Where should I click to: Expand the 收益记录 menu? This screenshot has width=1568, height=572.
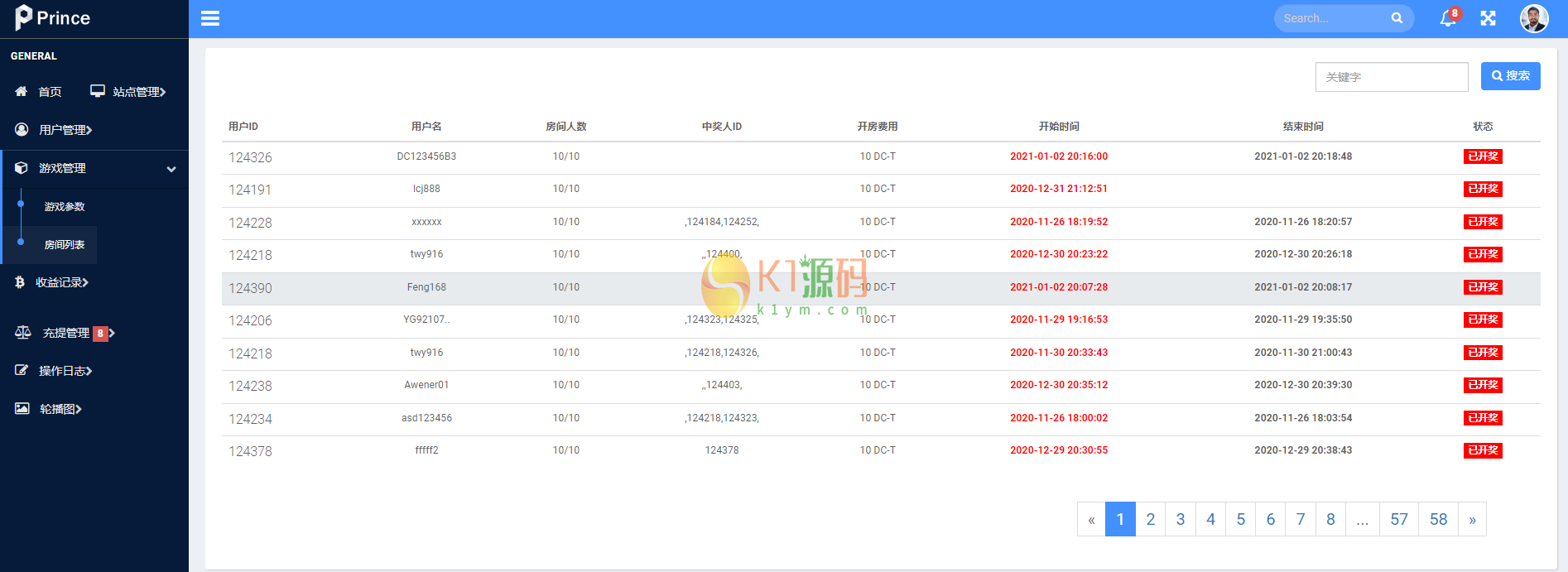[62, 282]
